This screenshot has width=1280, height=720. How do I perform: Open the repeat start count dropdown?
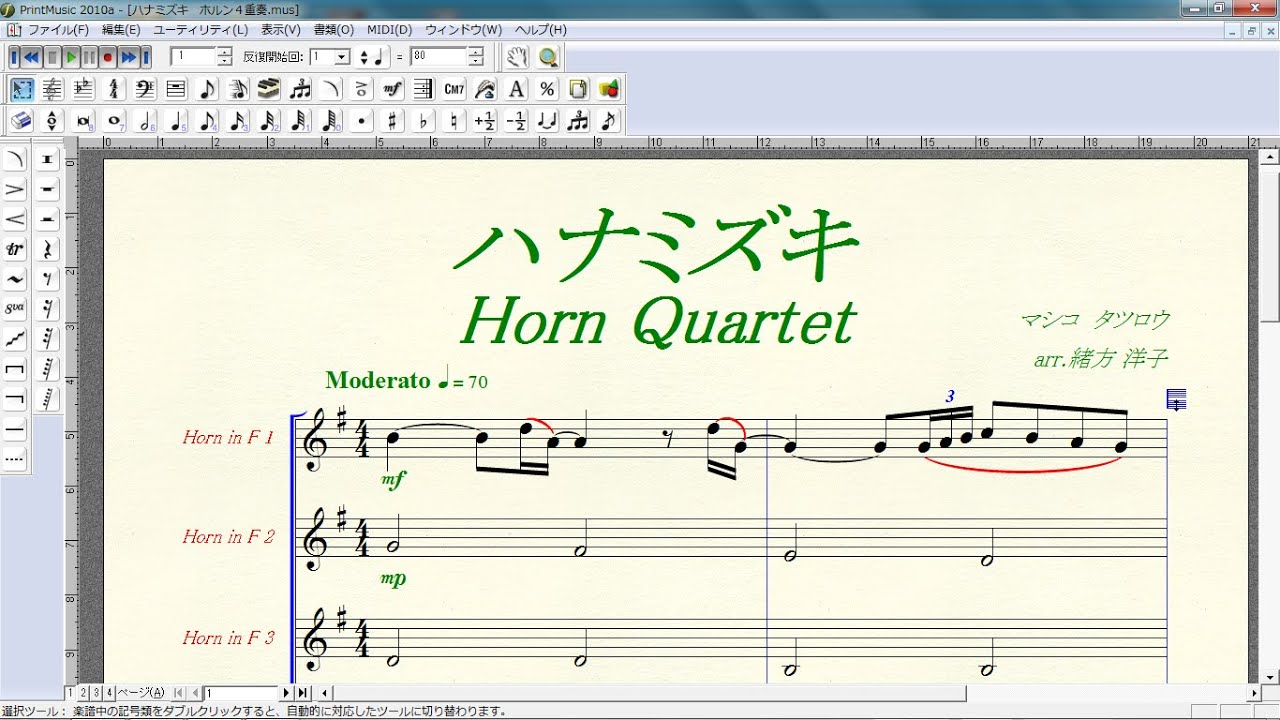click(342, 57)
